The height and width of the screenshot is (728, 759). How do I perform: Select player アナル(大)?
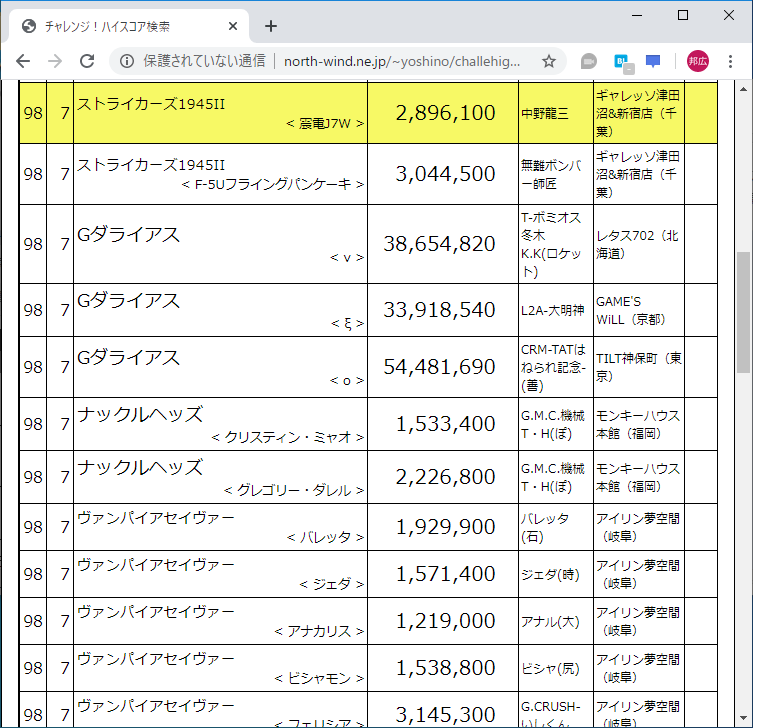pyautogui.click(x=550, y=622)
